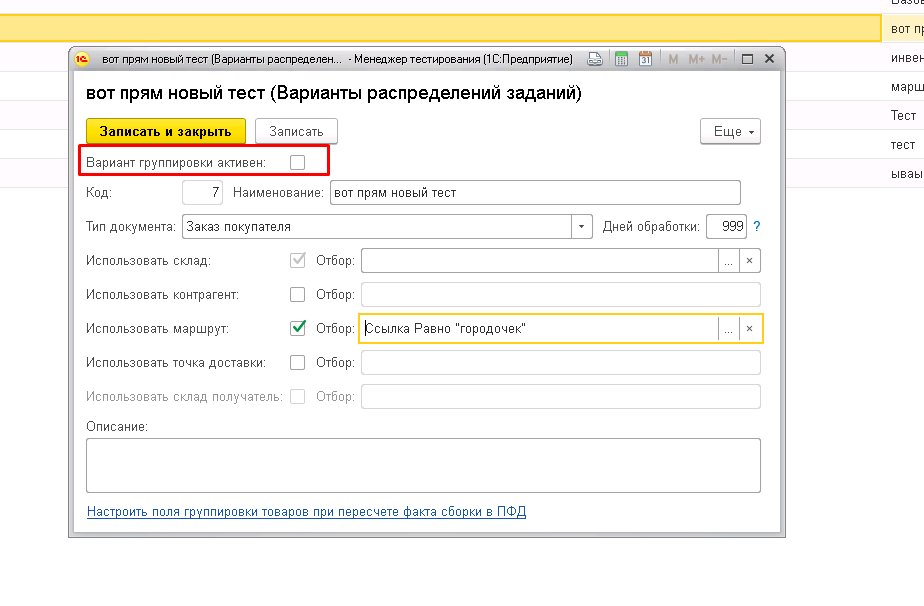Viewport: 924px width, 606px height.
Task: Enable 'Вариант группировки активен' checkbox
Action: (298, 162)
